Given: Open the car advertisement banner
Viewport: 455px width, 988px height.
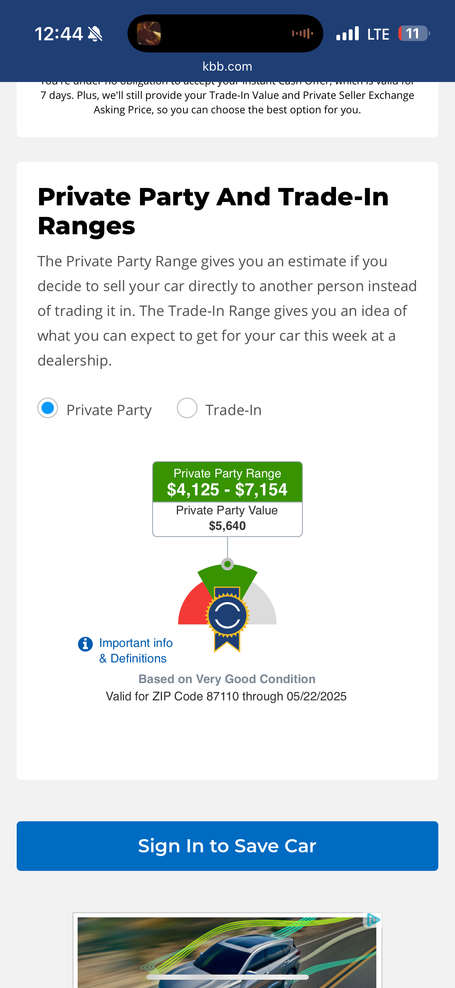Looking at the screenshot, I should coord(227,950).
